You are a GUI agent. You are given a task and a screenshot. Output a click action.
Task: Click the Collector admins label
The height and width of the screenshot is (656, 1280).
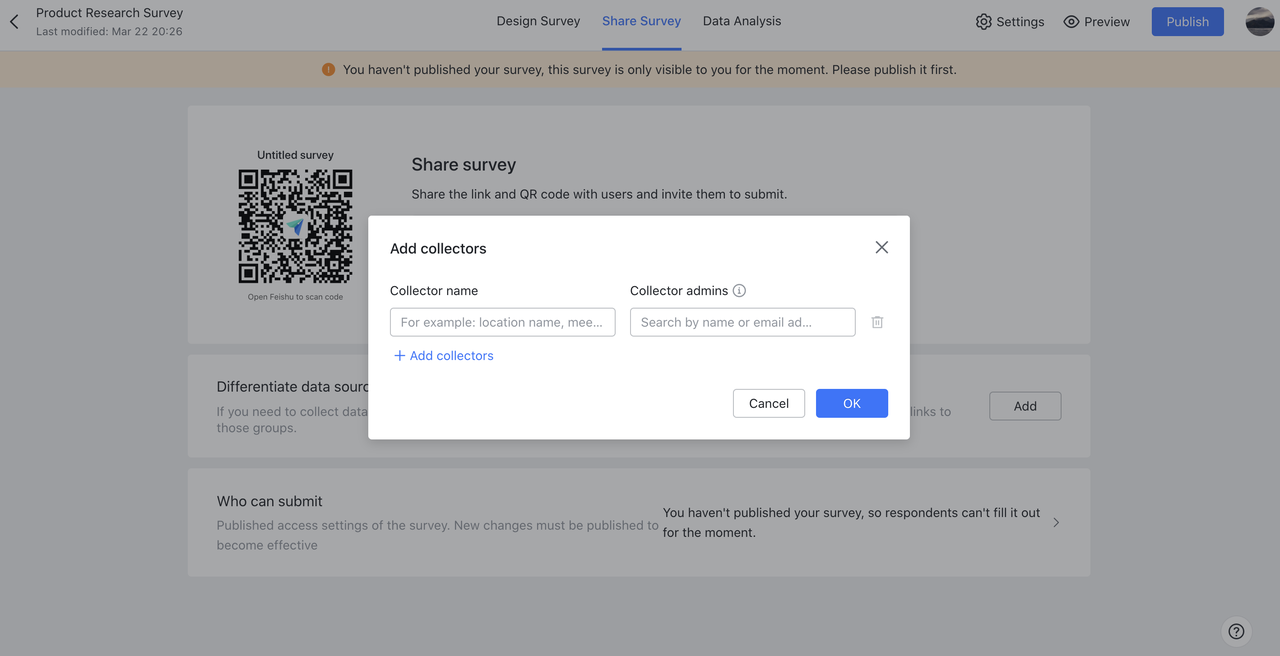click(x=679, y=291)
